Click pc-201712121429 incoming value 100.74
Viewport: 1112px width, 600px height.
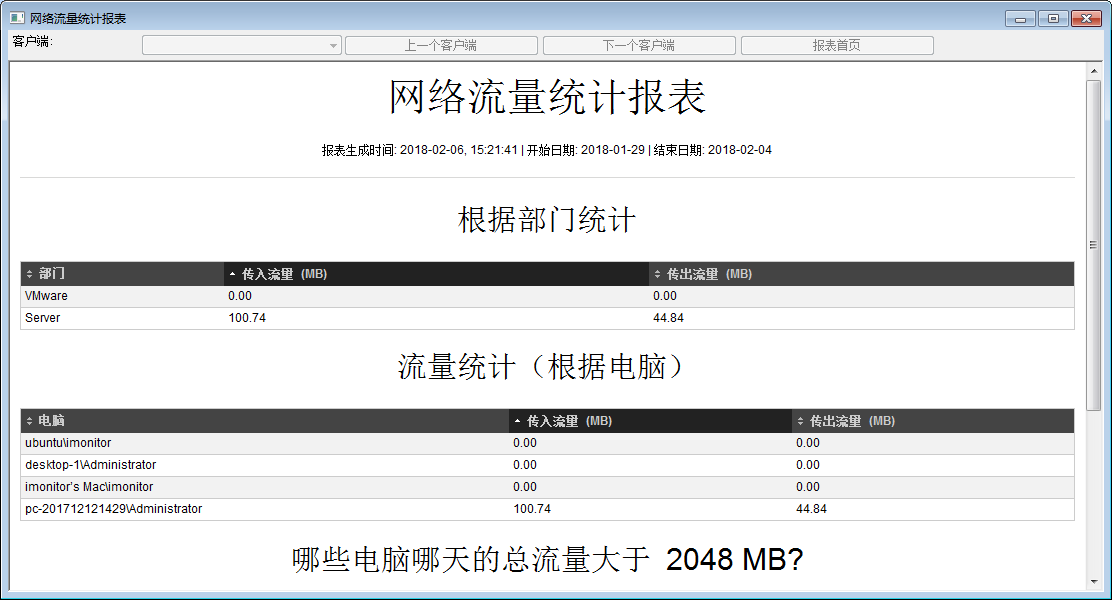click(532, 509)
